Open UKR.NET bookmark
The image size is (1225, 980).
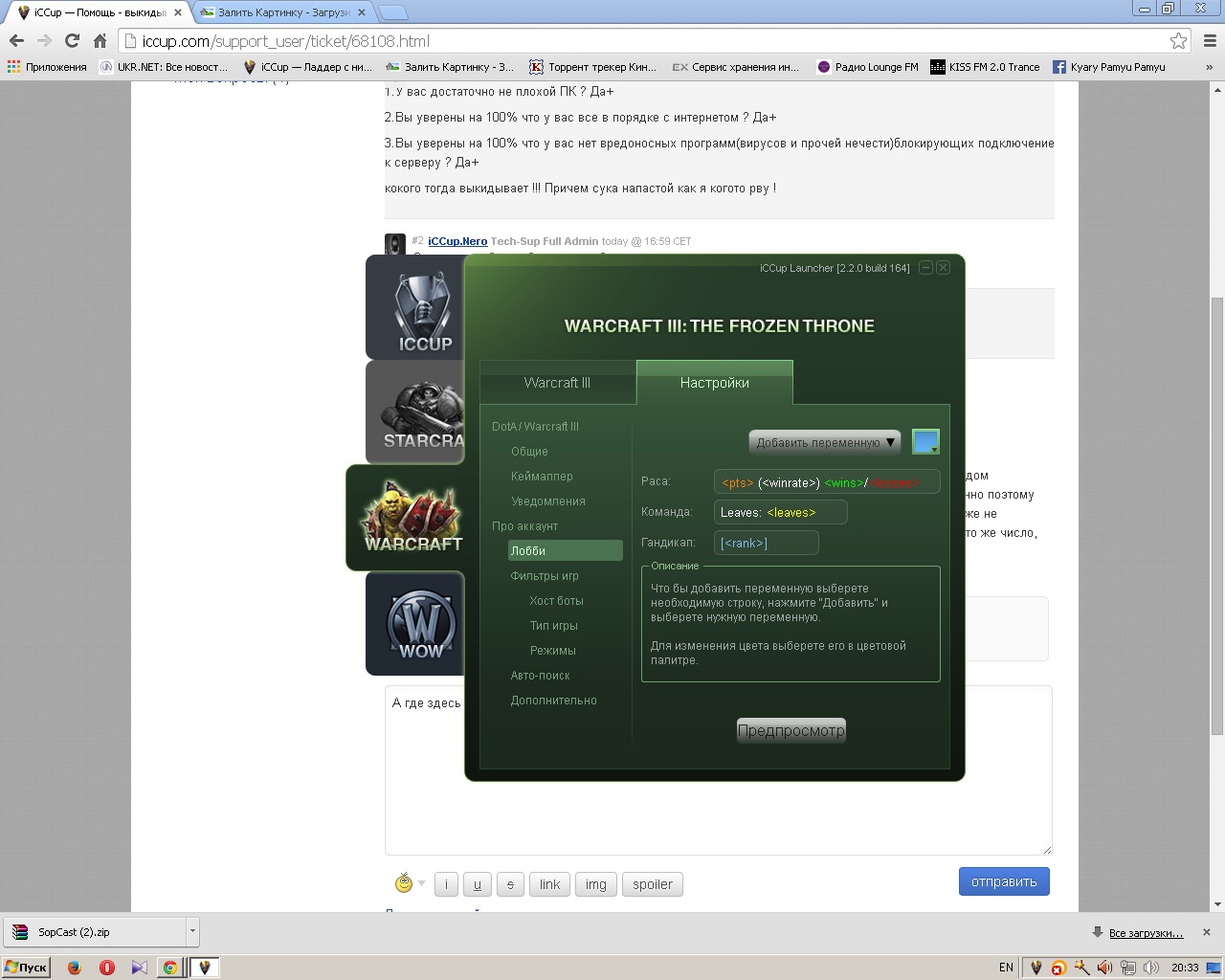click(x=164, y=67)
